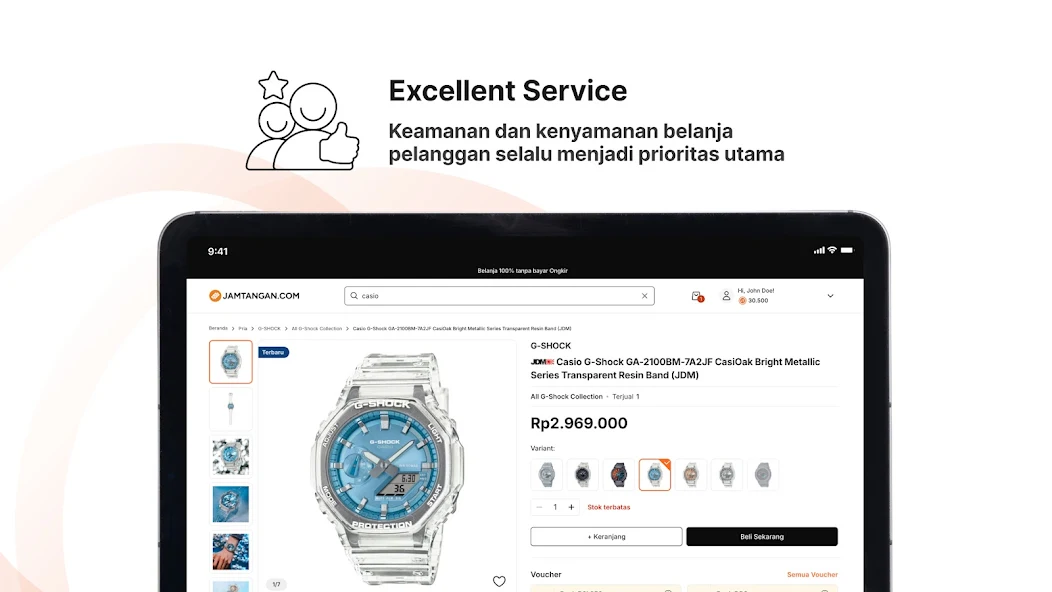Screen dimensions: 1052x592
Task: Select the first grey watch variant
Action: pyautogui.click(x=547, y=475)
